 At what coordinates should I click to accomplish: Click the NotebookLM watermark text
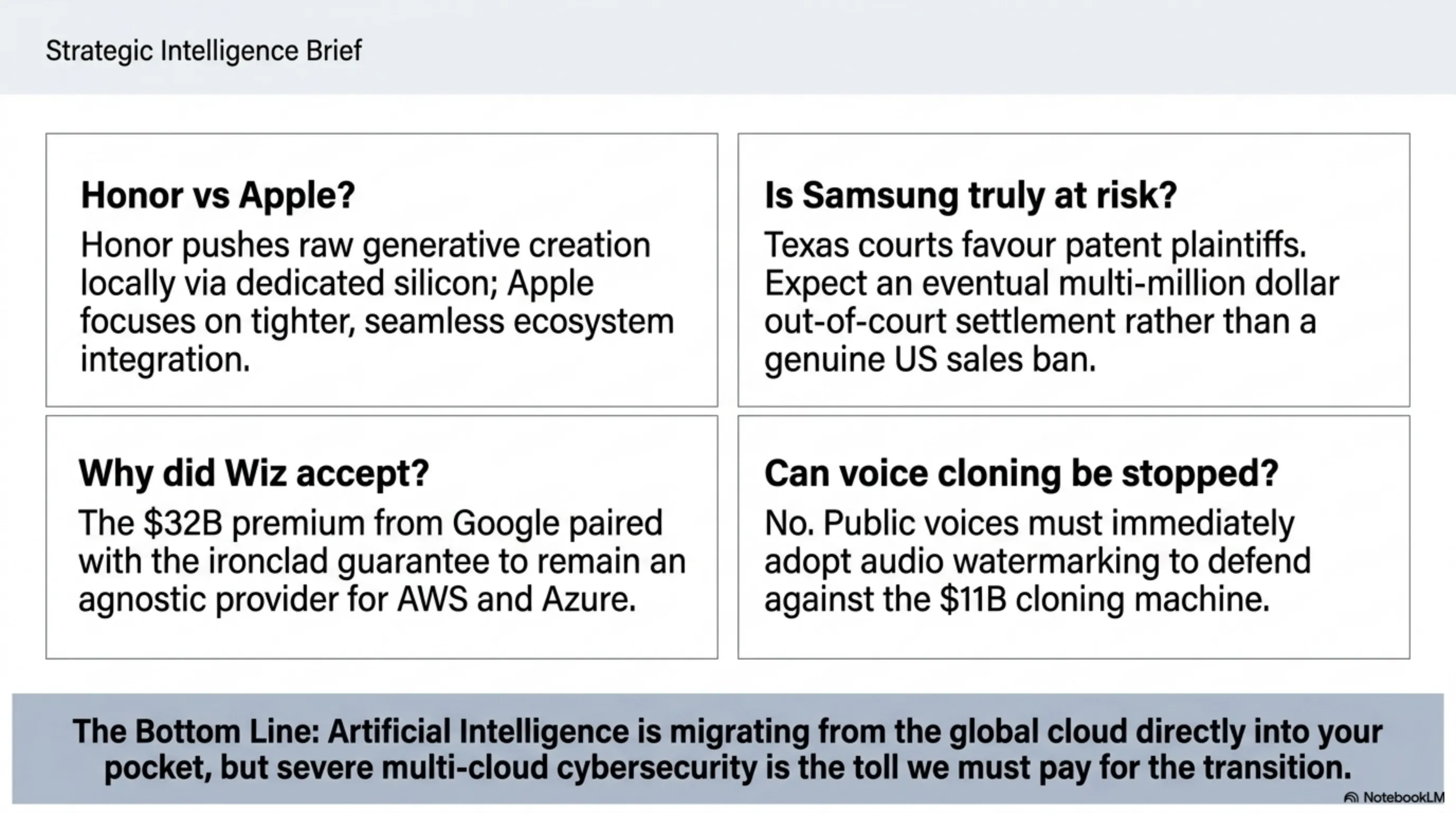(x=1403, y=798)
